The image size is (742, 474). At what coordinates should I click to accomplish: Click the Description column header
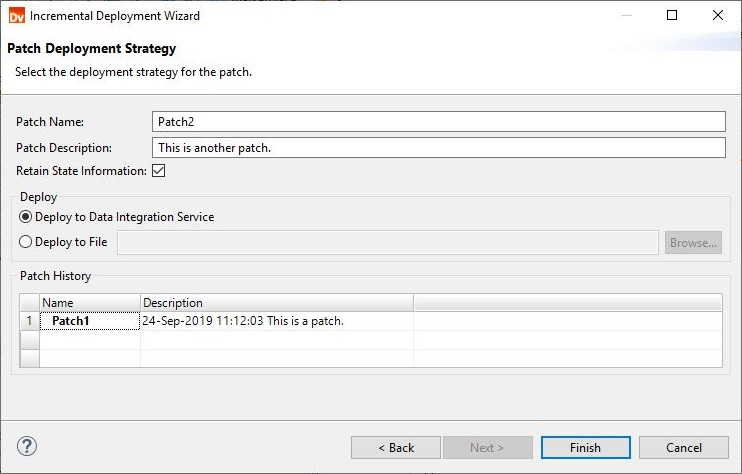tap(277, 303)
